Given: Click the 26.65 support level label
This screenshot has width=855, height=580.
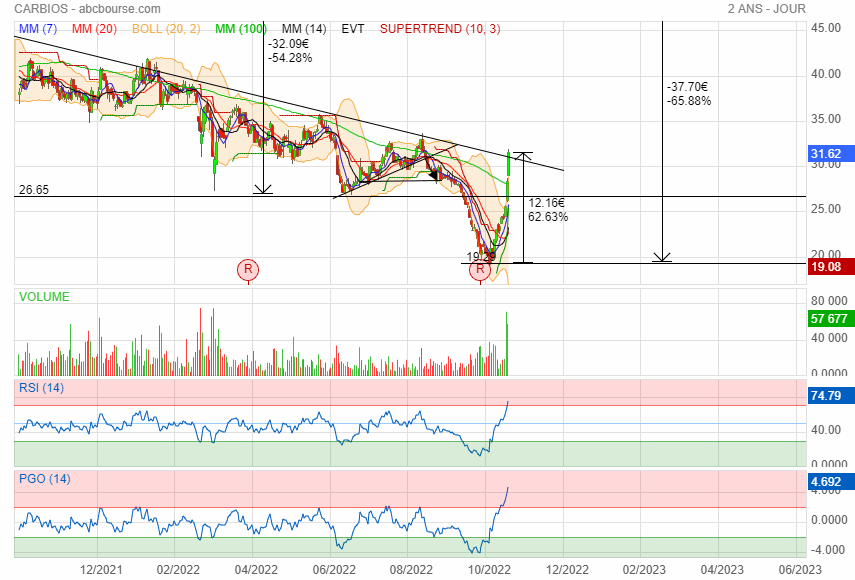Looking at the screenshot, I should tap(34, 190).
